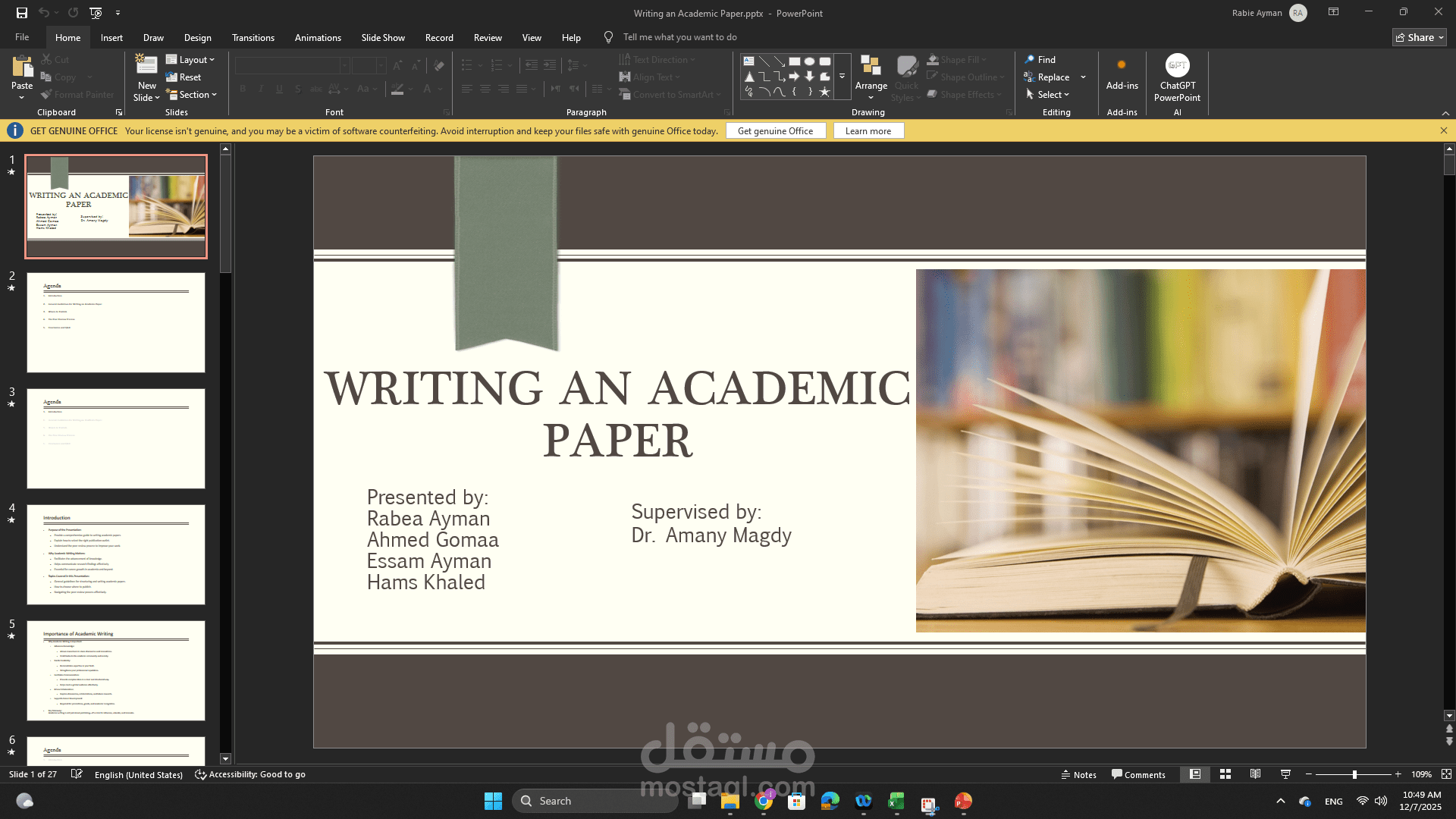Start Slide Show from status bar icon

(x=1285, y=774)
